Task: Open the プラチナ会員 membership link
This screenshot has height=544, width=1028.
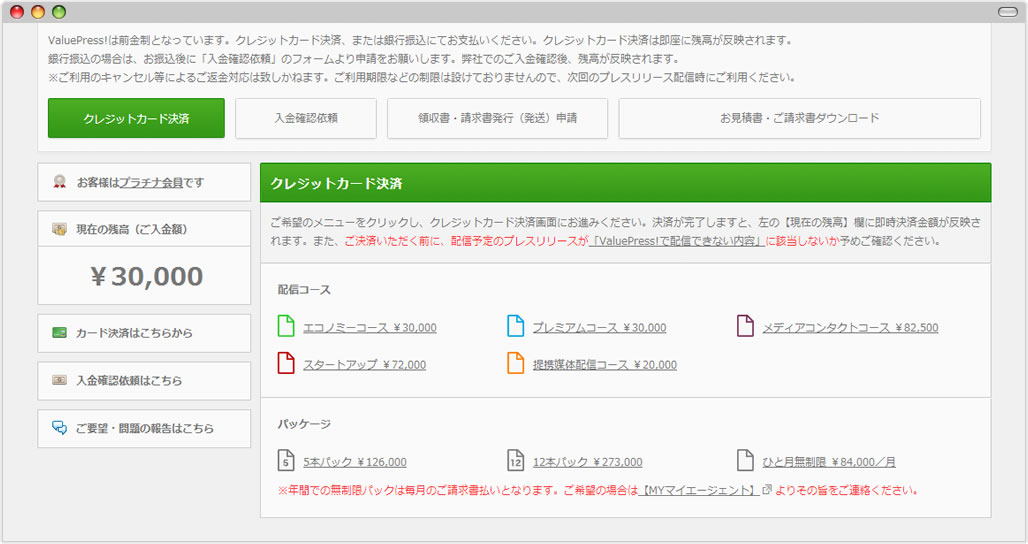Action: [x=151, y=182]
